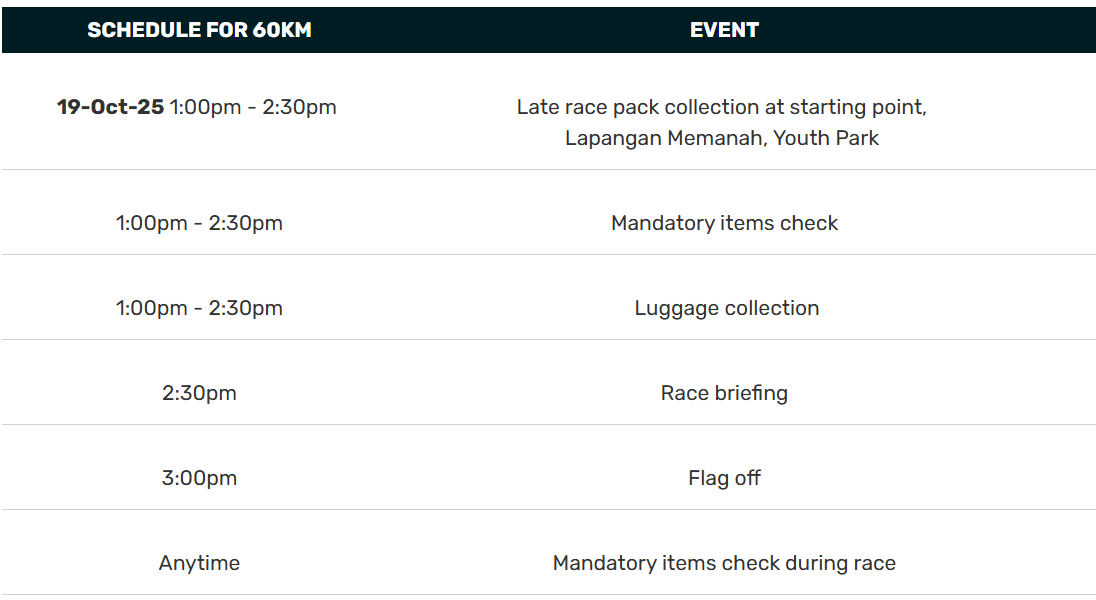Screen dimensions: 1096x600
Task: Select the "Luggage collection" event text
Action: (726, 308)
